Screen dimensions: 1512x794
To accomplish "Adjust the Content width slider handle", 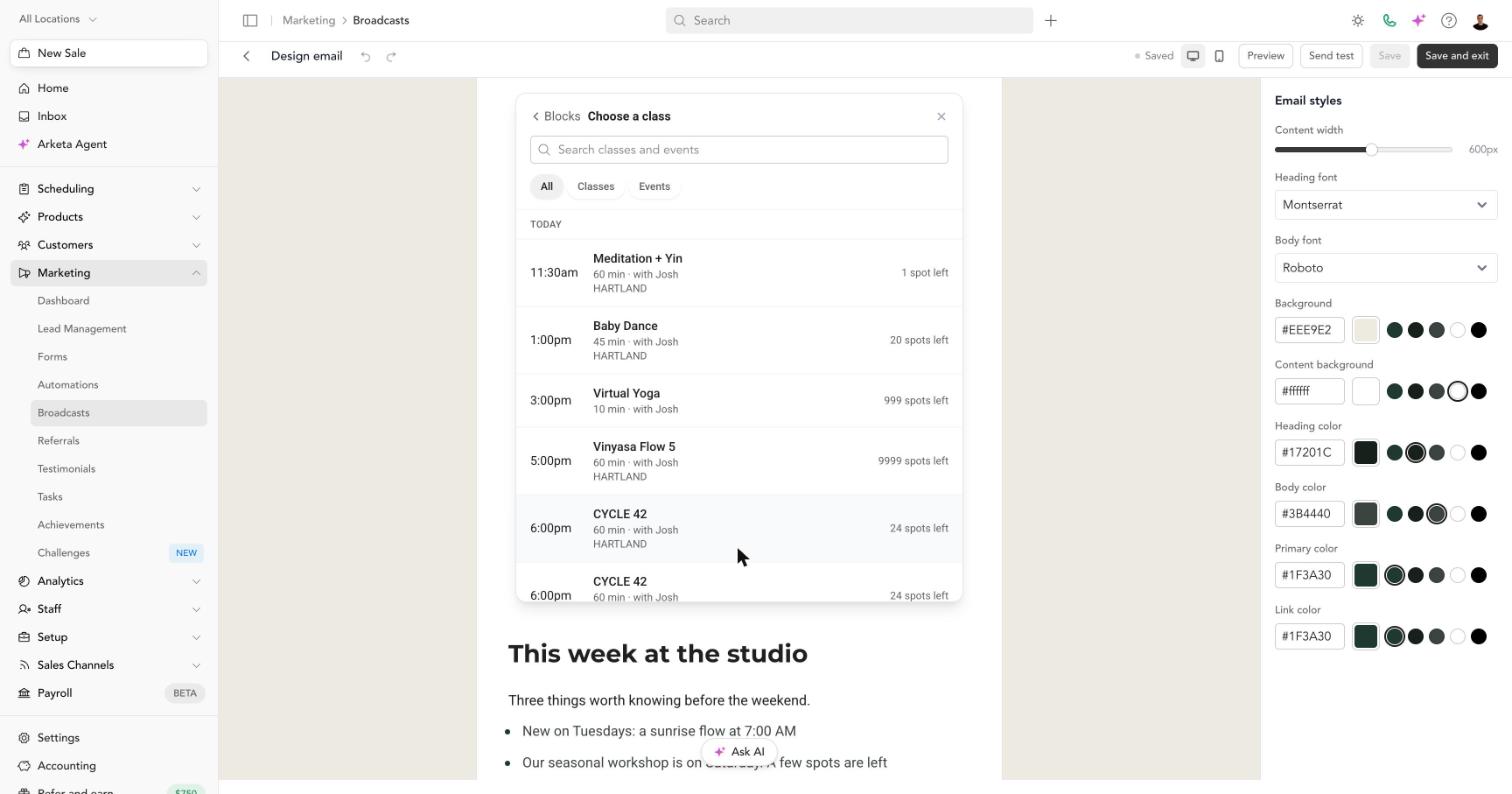I will coord(1372,150).
